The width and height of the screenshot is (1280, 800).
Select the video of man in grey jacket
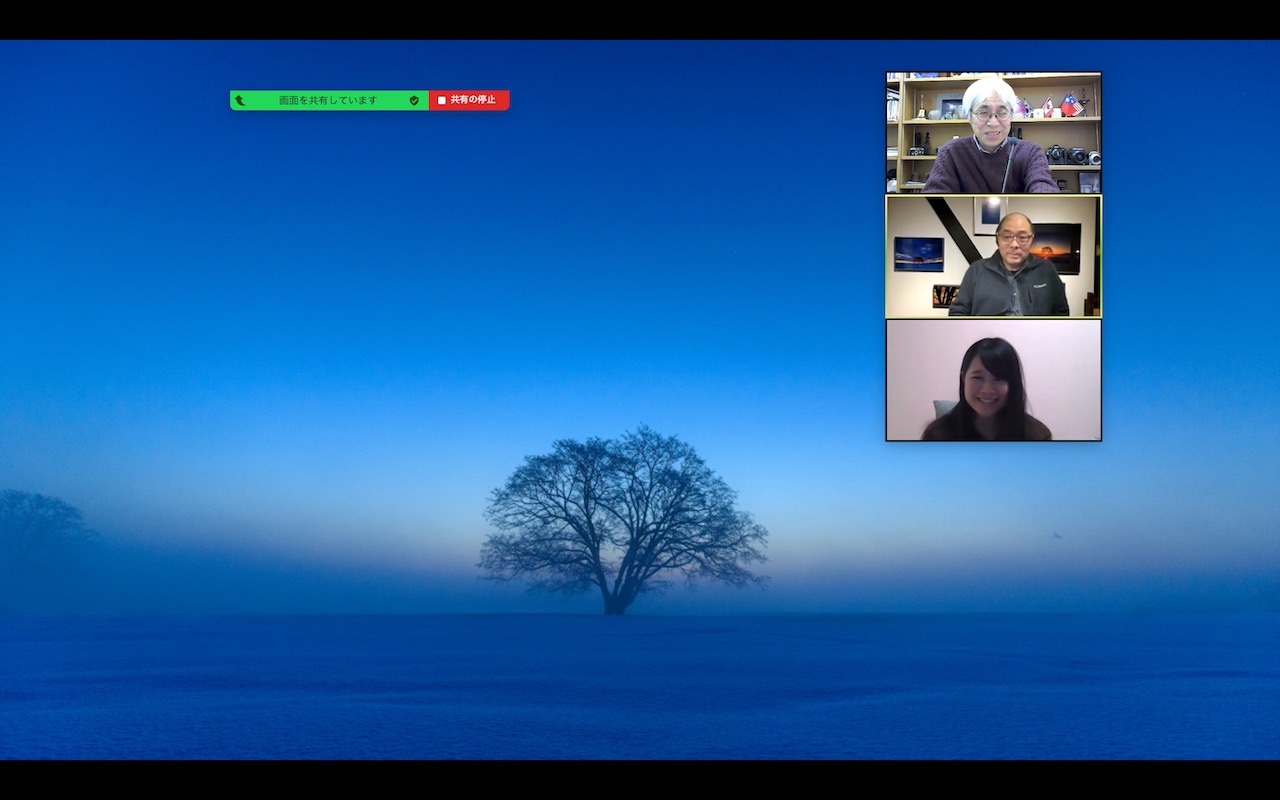[x=993, y=256]
